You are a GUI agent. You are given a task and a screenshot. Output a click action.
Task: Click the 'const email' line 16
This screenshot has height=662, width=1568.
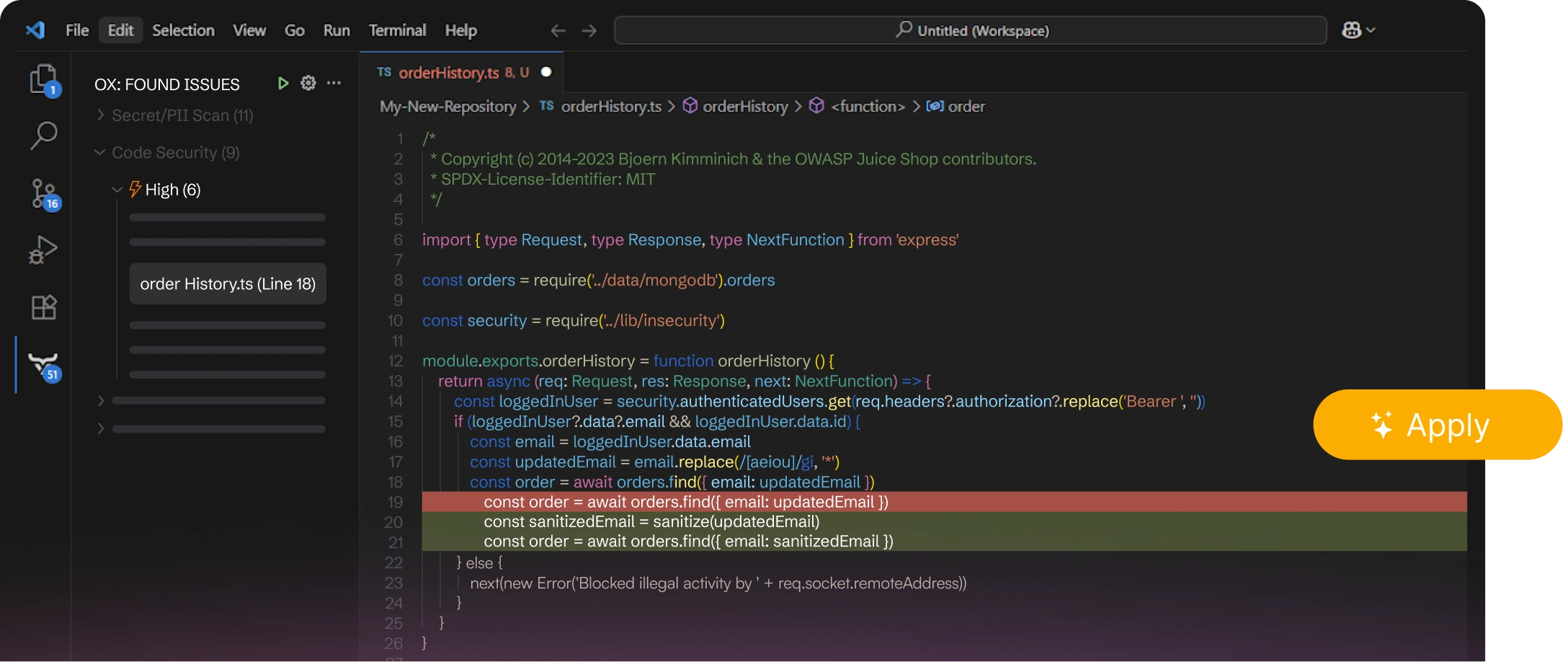click(x=610, y=441)
